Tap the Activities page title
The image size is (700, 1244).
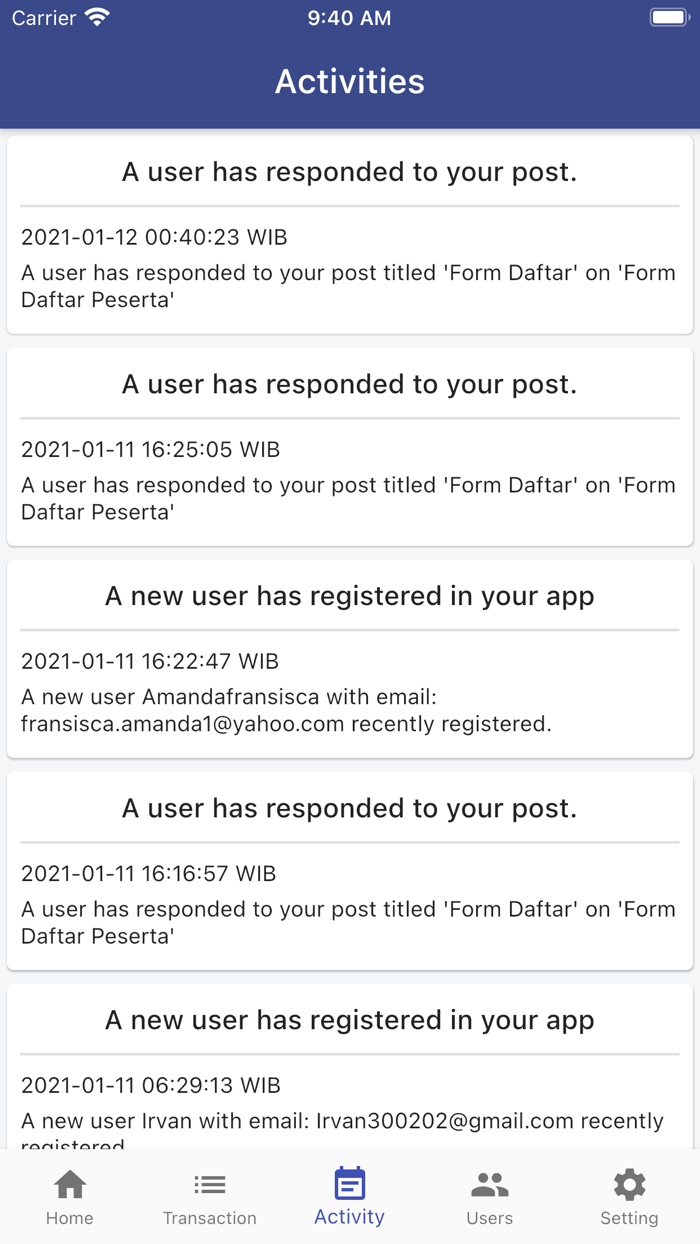[350, 81]
